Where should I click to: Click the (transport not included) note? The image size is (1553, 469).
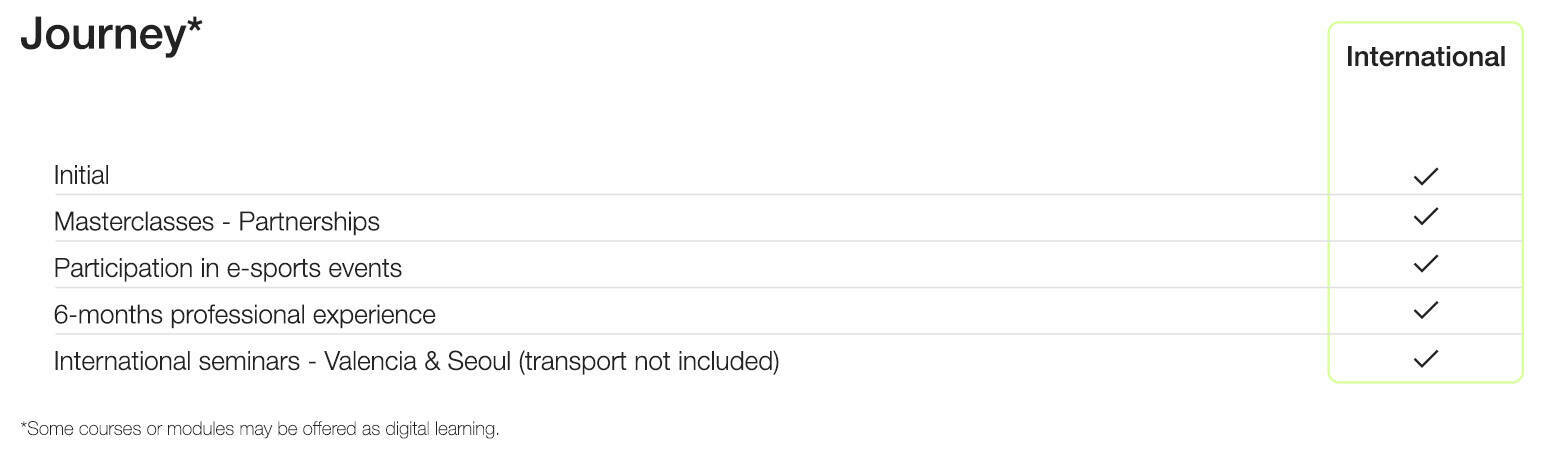coord(649,361)
